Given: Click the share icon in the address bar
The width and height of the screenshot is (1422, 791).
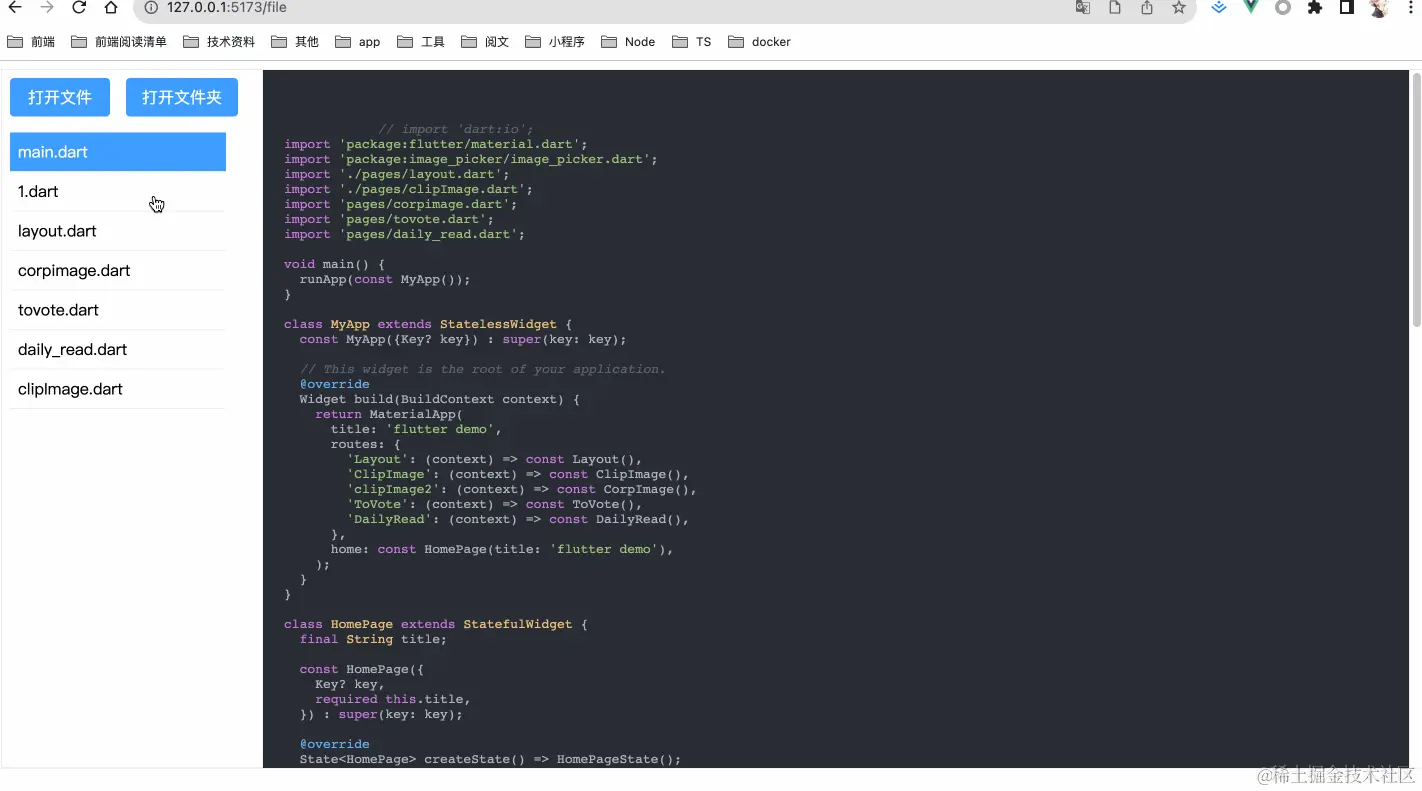Looking at the screenshot, I should [1146, 10].
